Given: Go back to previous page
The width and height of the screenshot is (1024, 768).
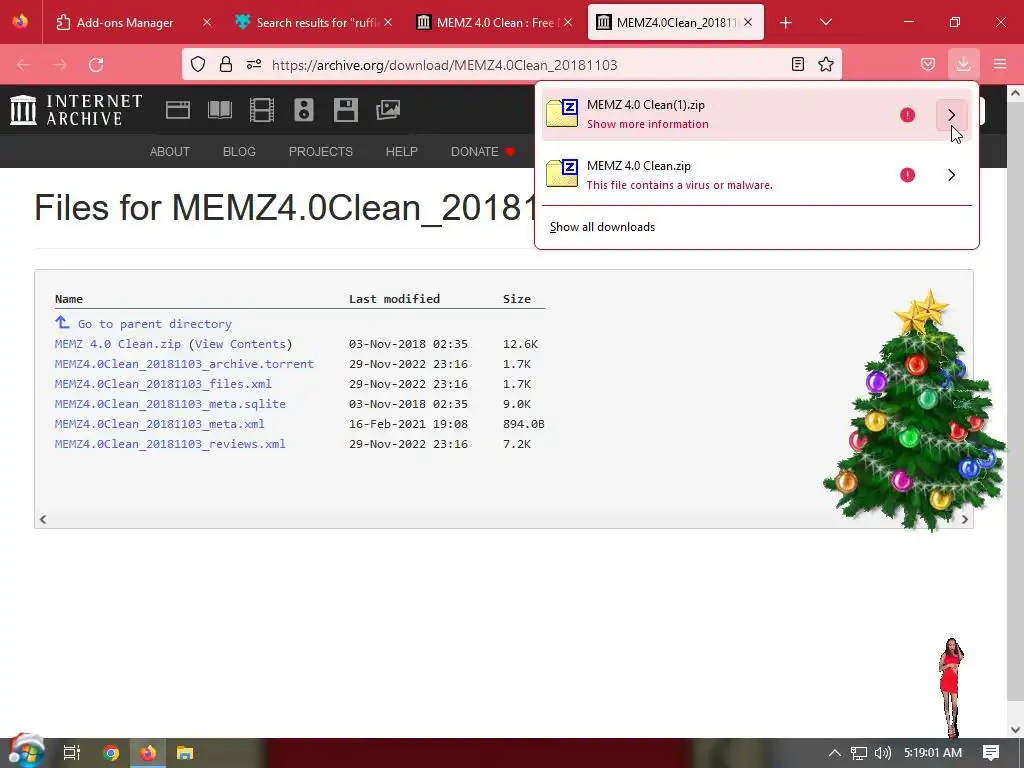Looking at the screenshot, I should point(24,65).
